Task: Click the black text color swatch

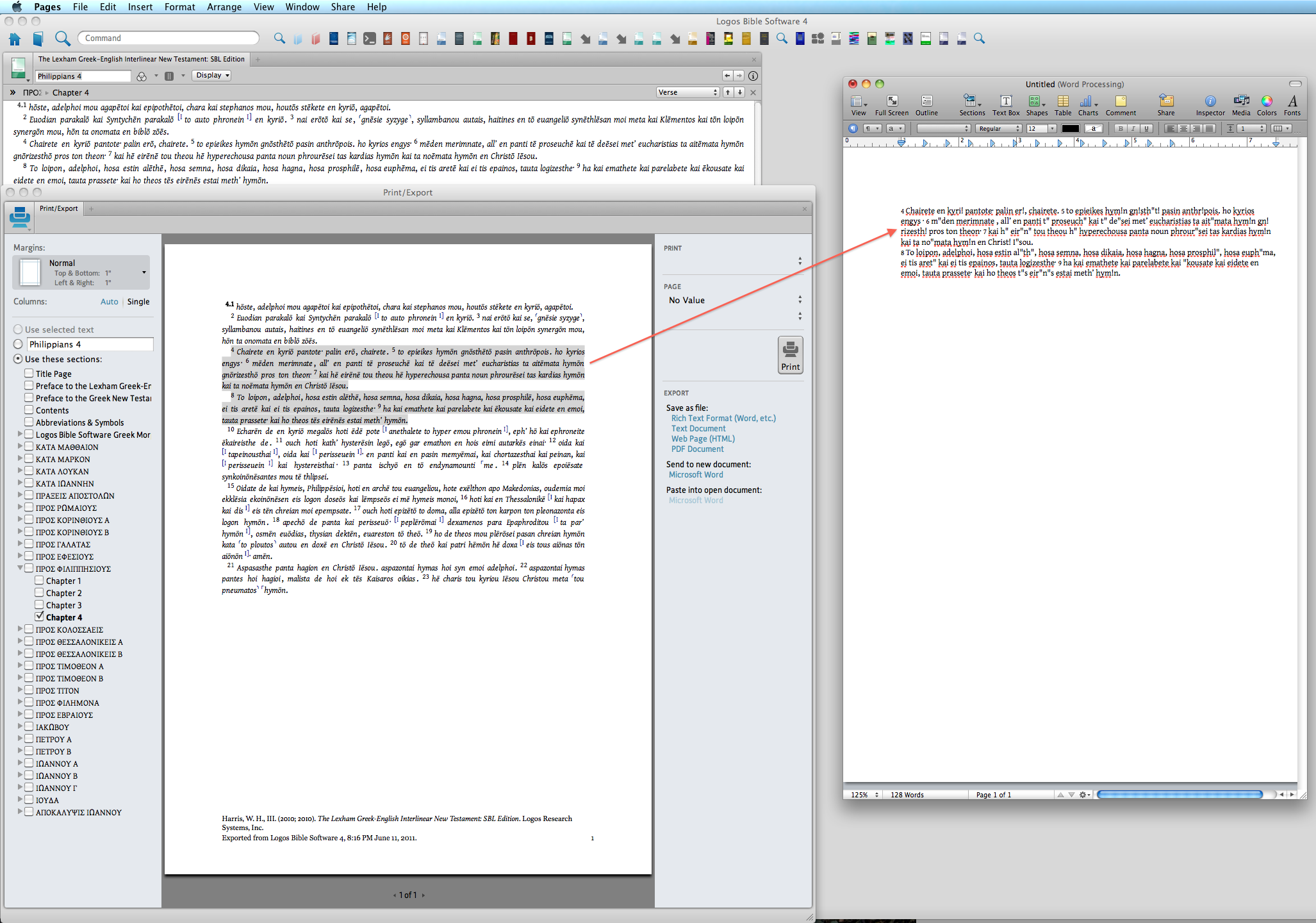Action: (x=1070, y=129)
